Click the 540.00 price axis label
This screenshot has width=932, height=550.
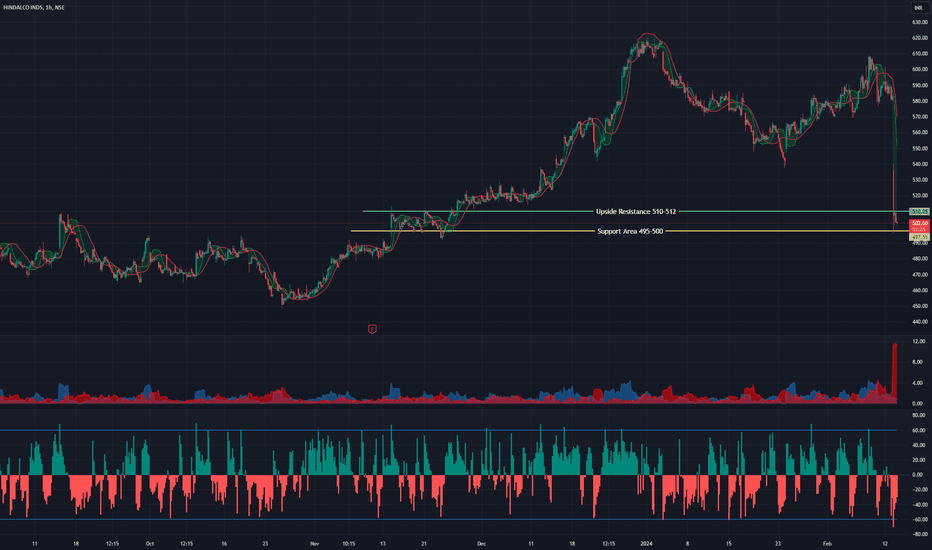pos(920,164)
